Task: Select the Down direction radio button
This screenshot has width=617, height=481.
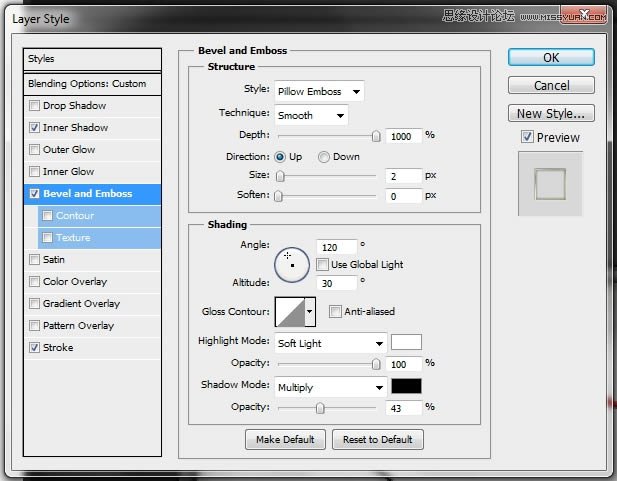Action: 324,157
